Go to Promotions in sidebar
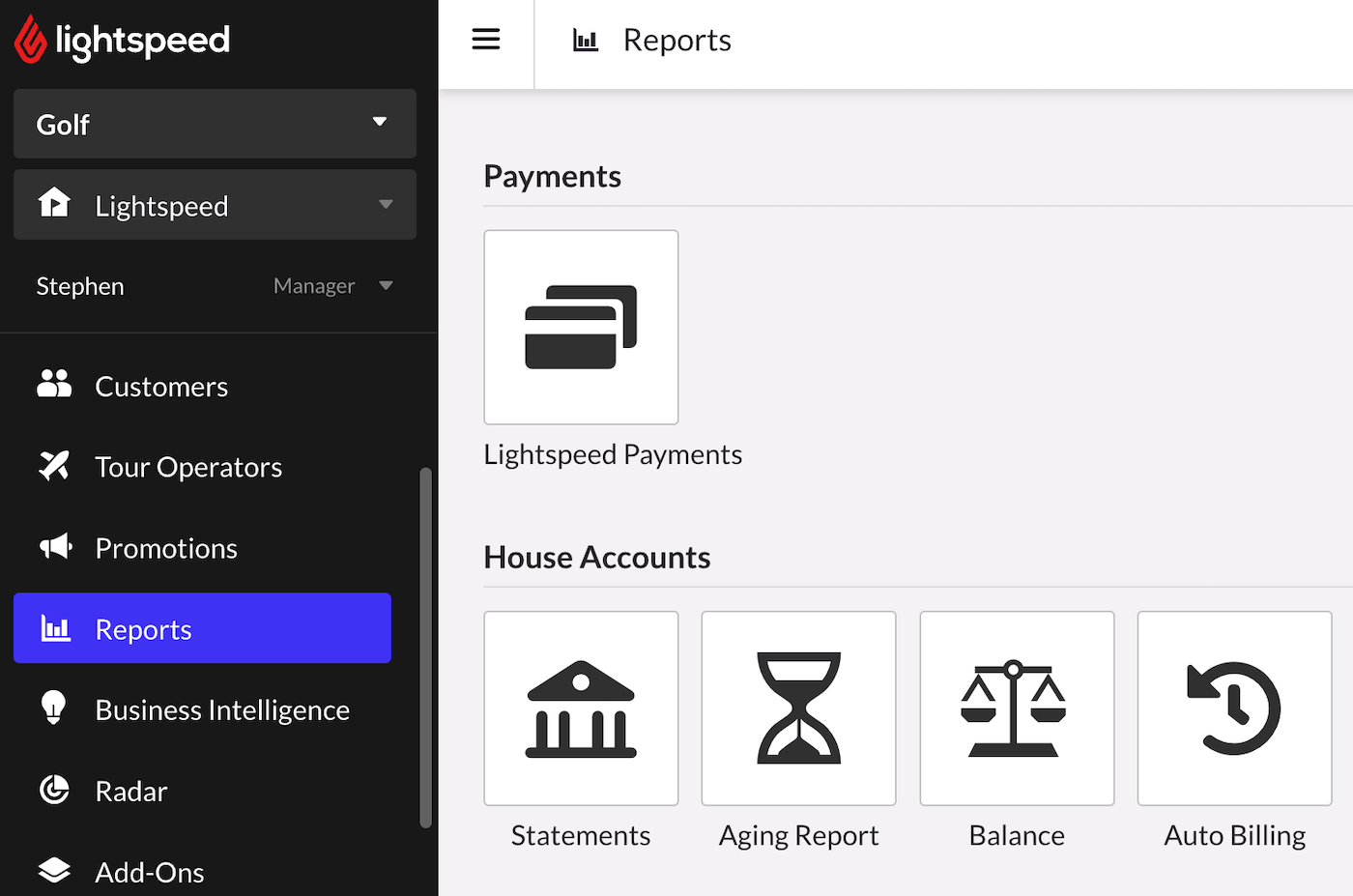1353x896 pixels. coord(202,548)
